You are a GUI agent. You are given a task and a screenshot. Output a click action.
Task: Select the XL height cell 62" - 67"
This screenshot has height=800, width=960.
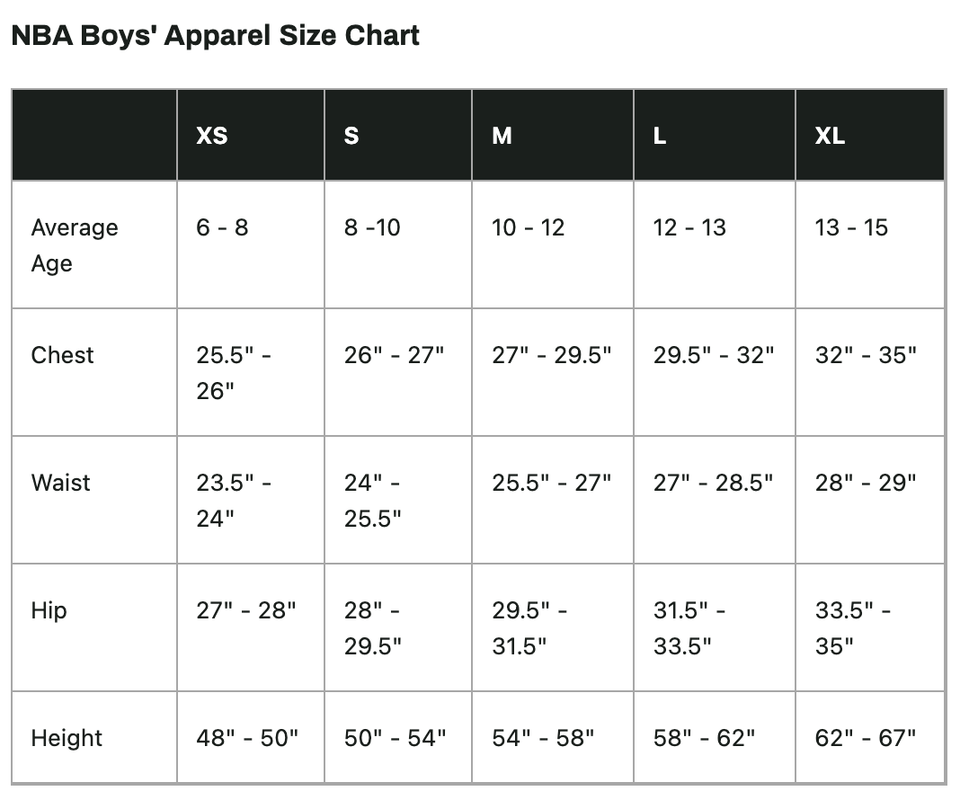coord(866,738)
